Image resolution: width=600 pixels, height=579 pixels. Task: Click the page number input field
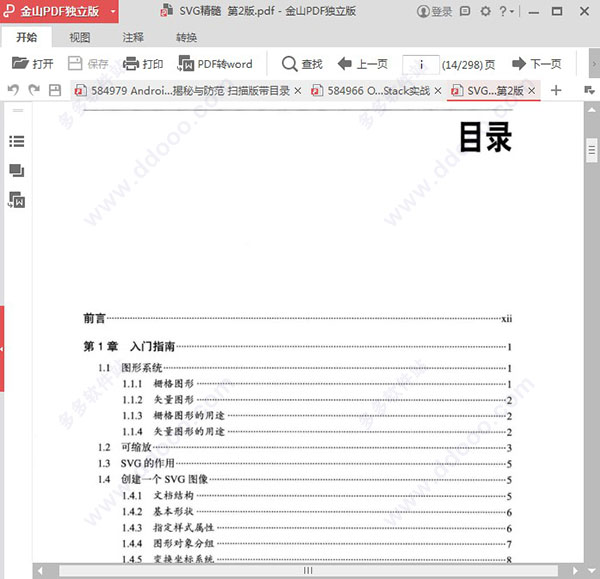pyautogui.click(x=421, y=65)
